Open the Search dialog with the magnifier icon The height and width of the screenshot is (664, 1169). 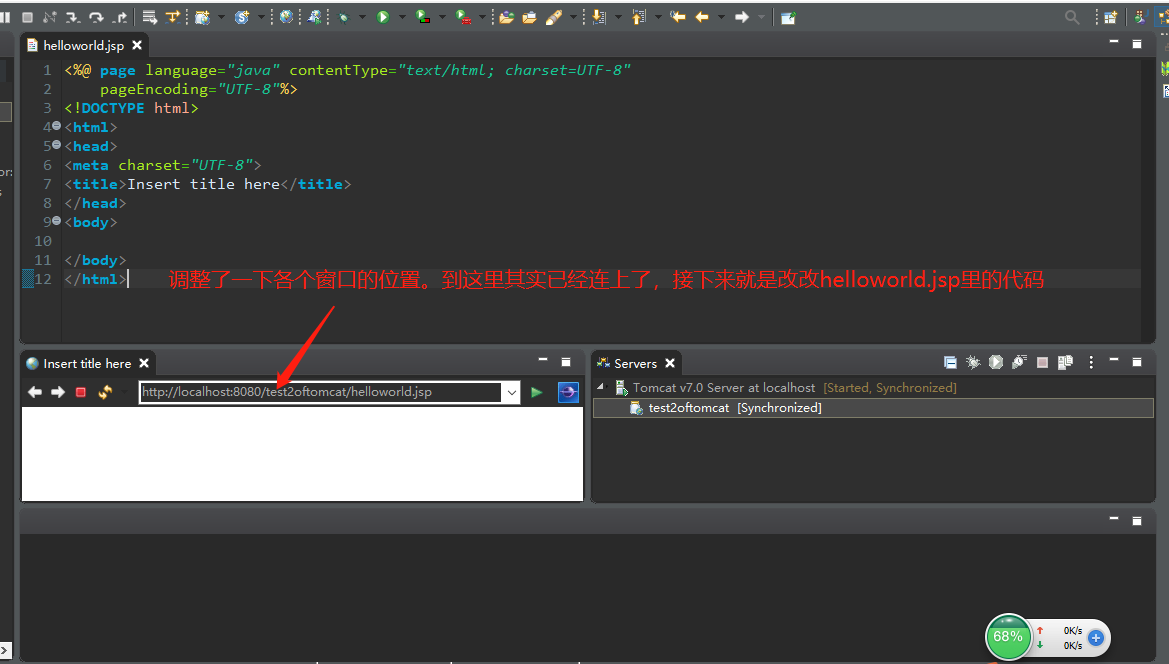click(x=1070, y=16)
